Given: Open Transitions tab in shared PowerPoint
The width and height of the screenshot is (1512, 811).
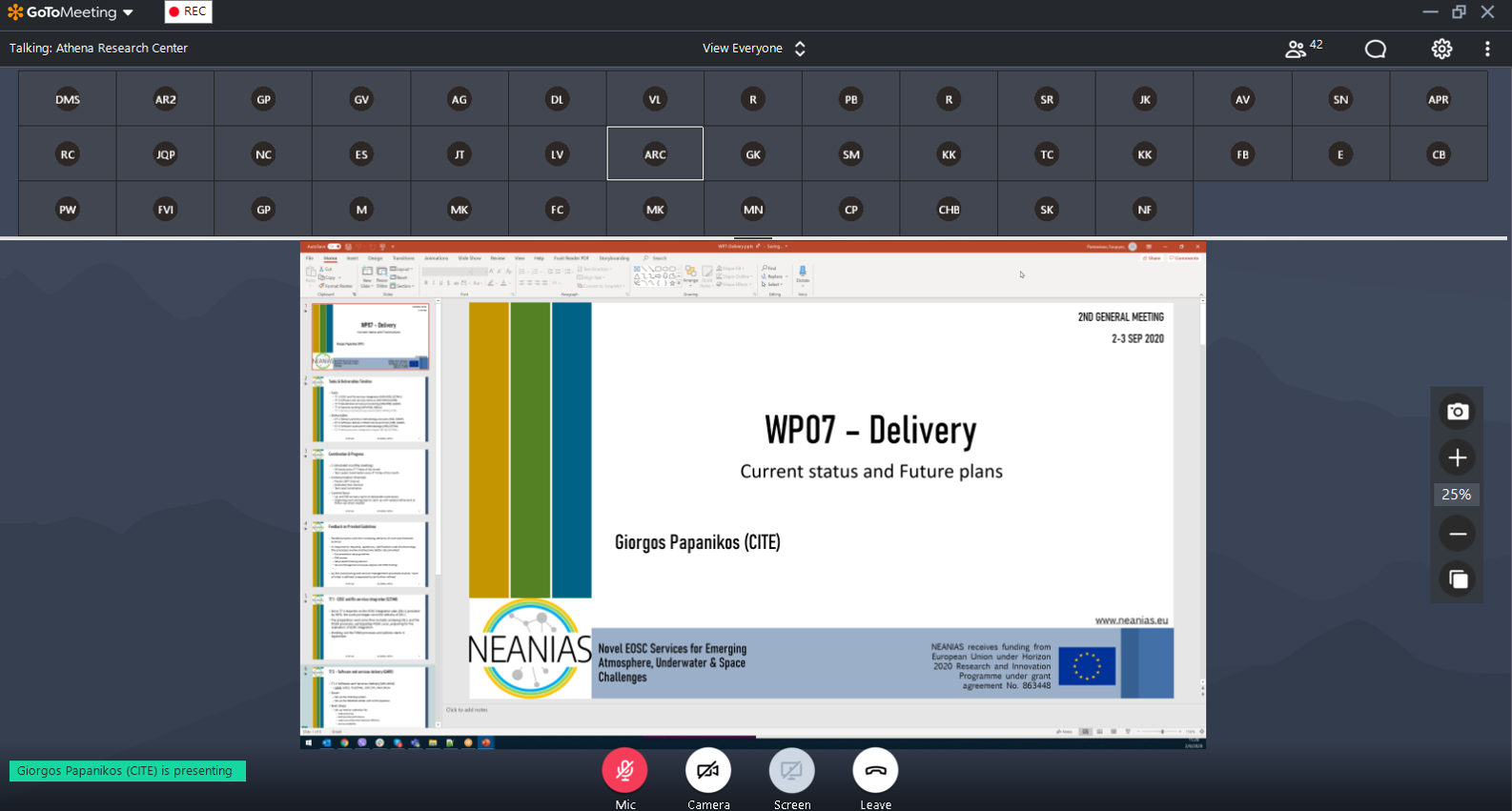Looking at the screenshot, I should 403,258.
